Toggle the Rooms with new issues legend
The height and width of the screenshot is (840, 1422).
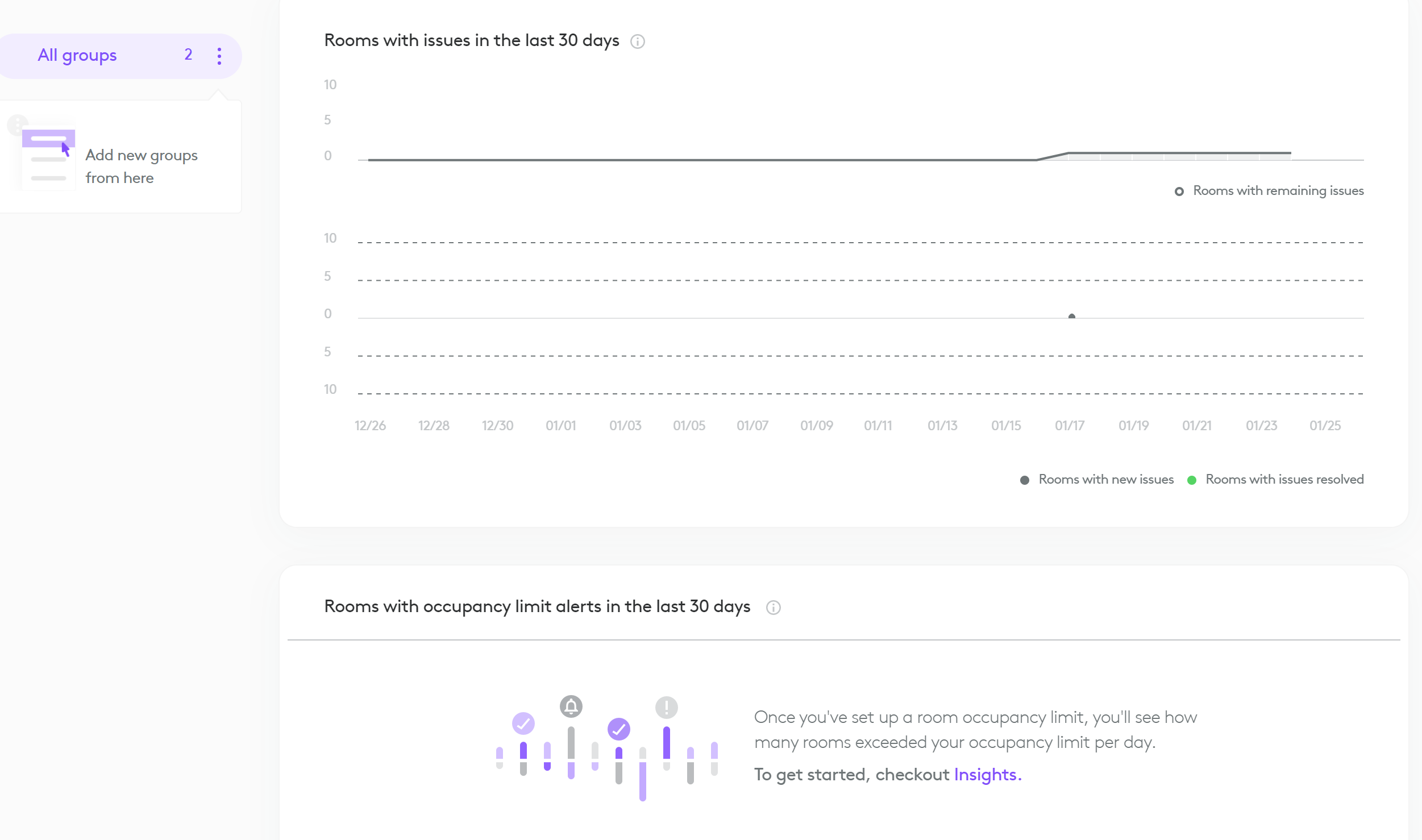click(x=1097, y=480)
